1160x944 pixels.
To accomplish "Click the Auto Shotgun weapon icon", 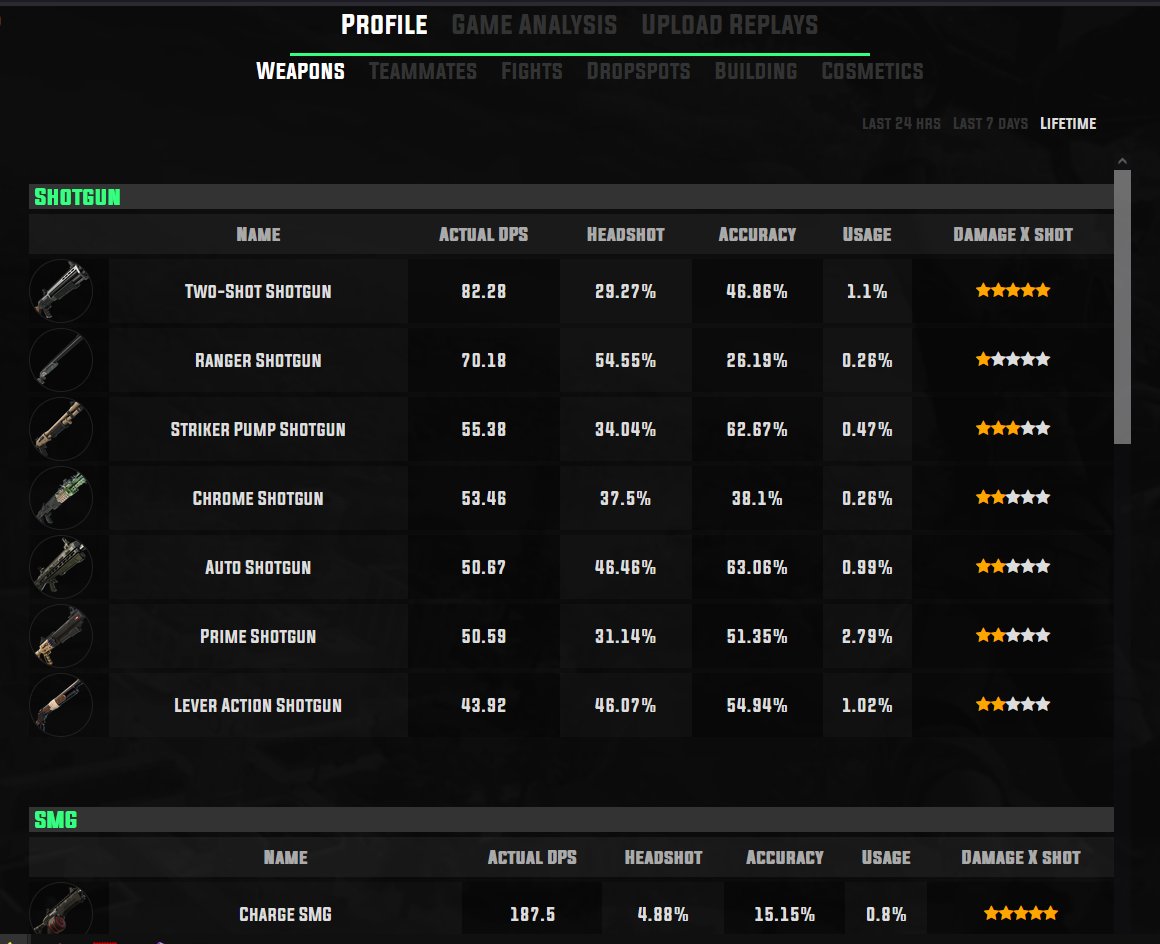I will click(x=61, y=567).
